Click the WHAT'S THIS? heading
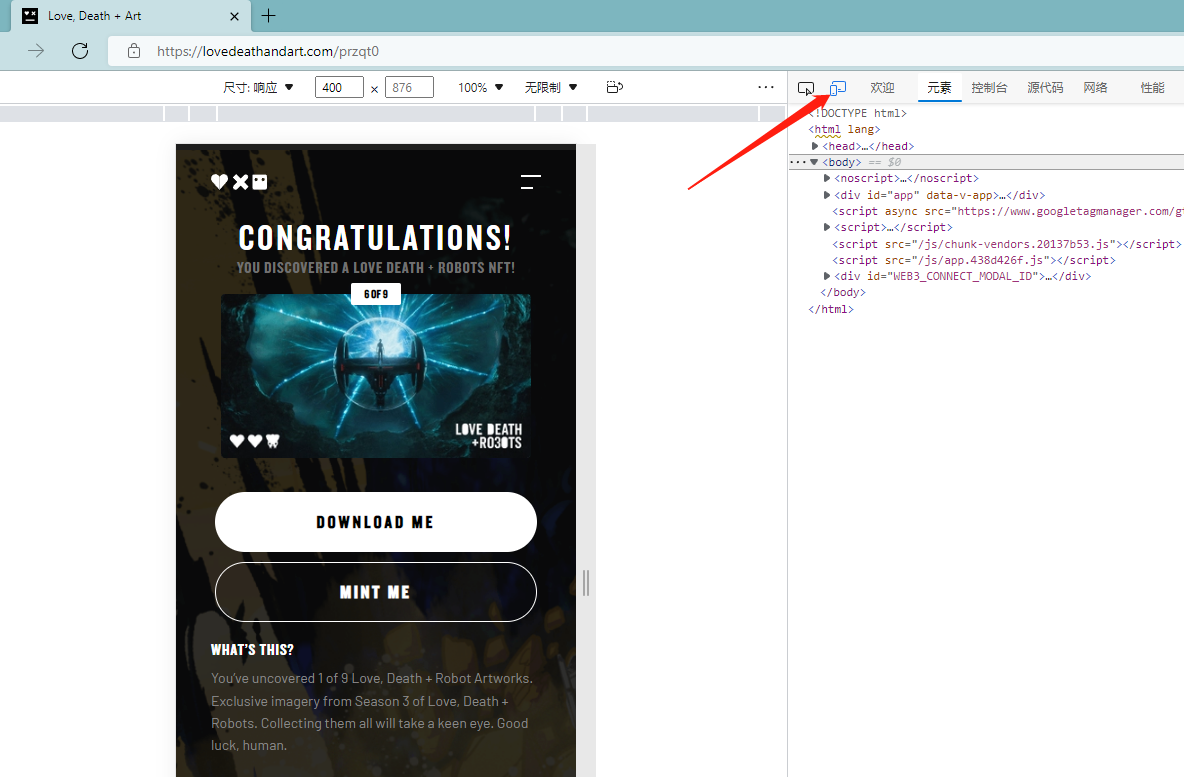 [252, 649]
